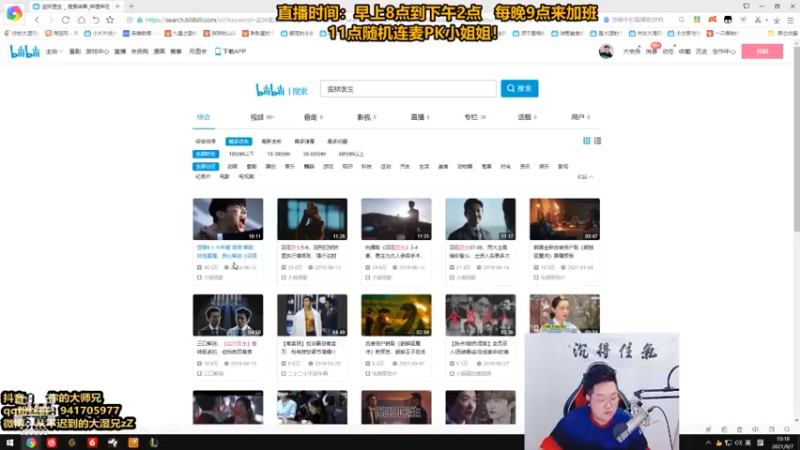Image resolution: width=800 pixels, height=450 pixels.
Task: Open 创作中心 in the header
Action: click(x=723, y=52)
